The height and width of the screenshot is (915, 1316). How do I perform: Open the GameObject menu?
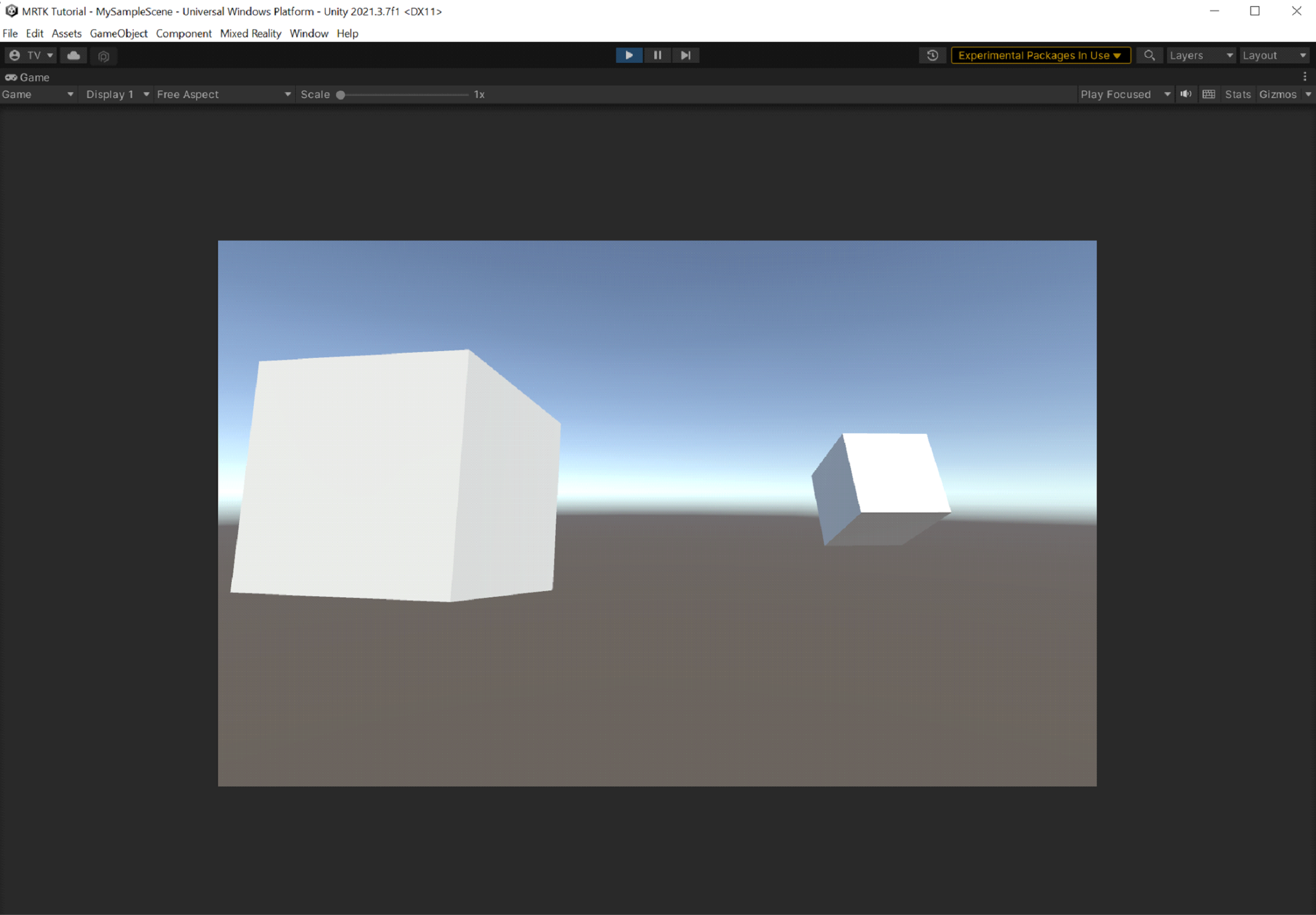tap(119, 33)
